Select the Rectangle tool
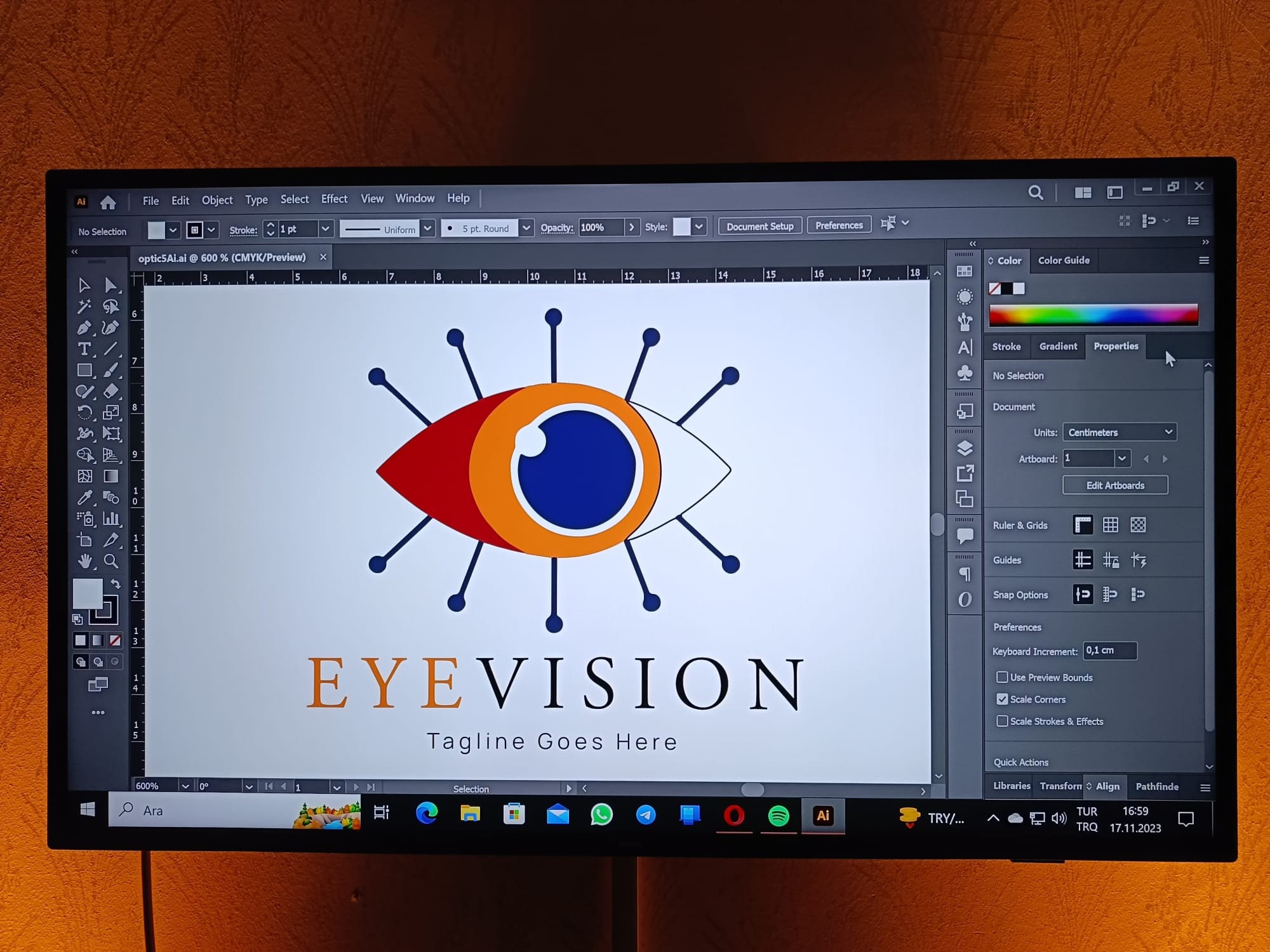Image resolution: width=1270 pixels, height=952 pixels. point(84,371)
